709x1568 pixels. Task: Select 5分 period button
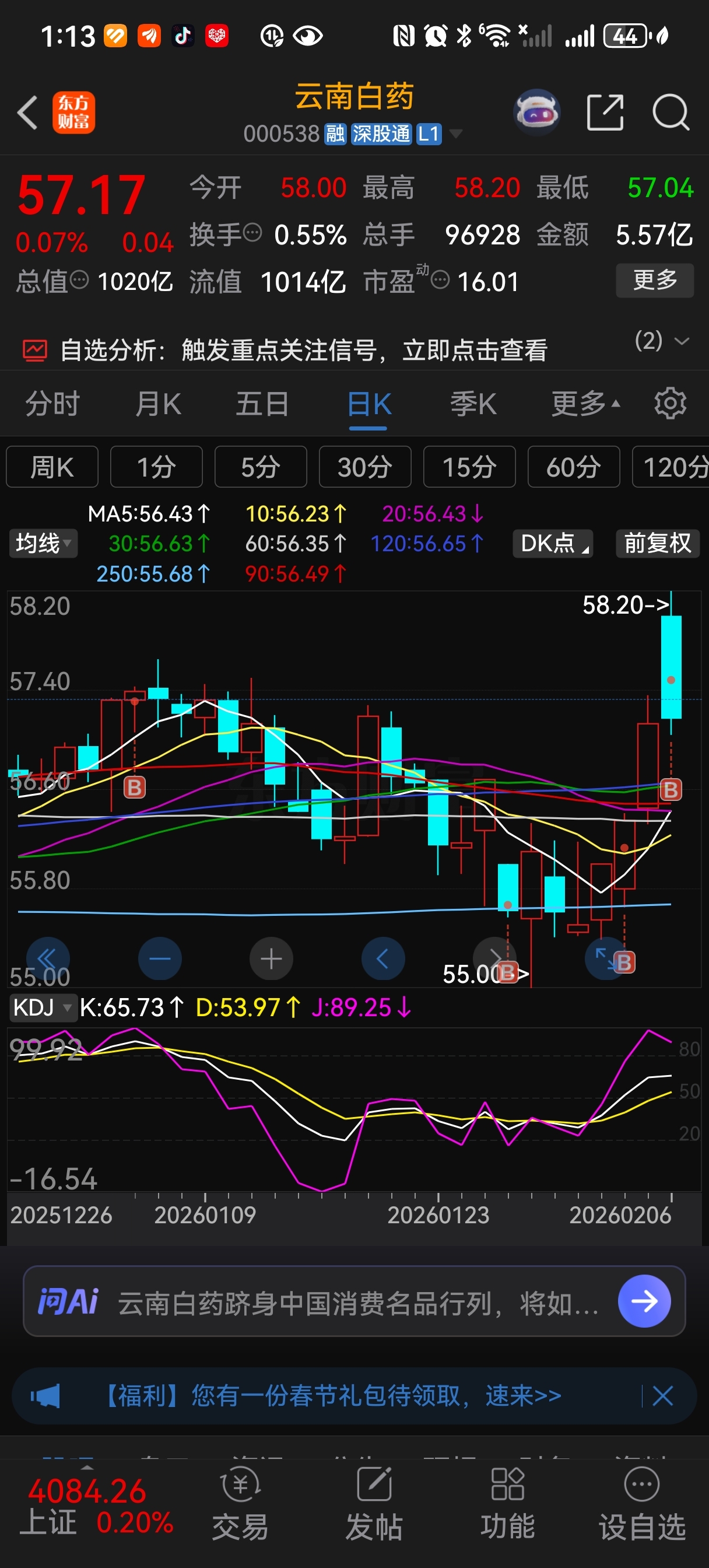click(x=261, y=467)
